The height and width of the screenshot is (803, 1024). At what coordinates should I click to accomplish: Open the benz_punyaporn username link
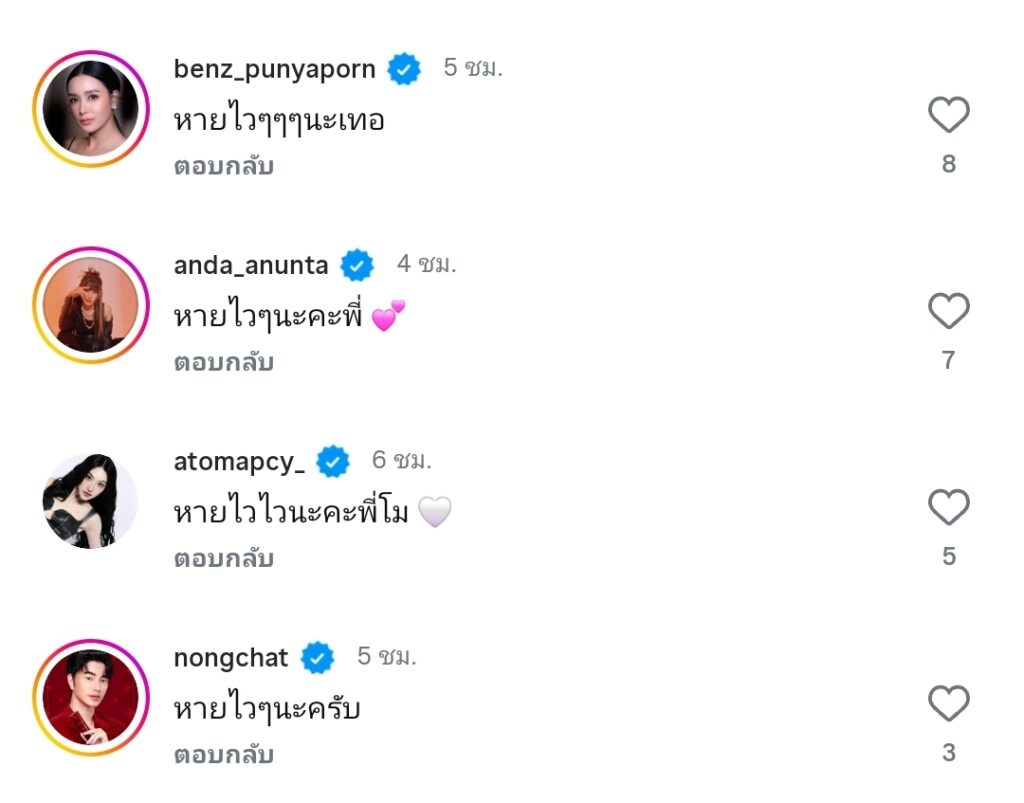[275, 69]
